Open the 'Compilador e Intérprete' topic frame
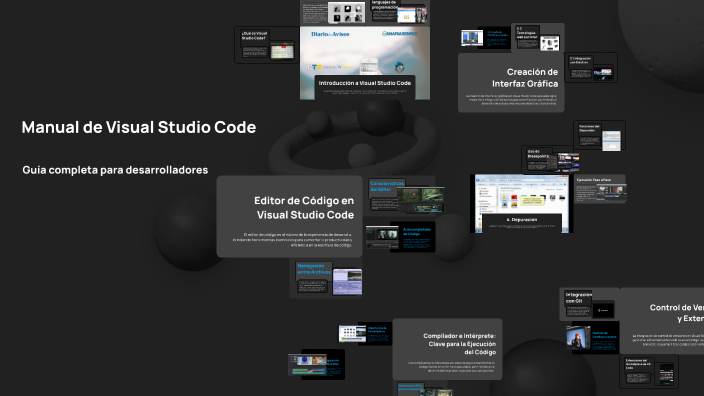The width and height of the screenshot is (704, 396). [x=447, y=349]
